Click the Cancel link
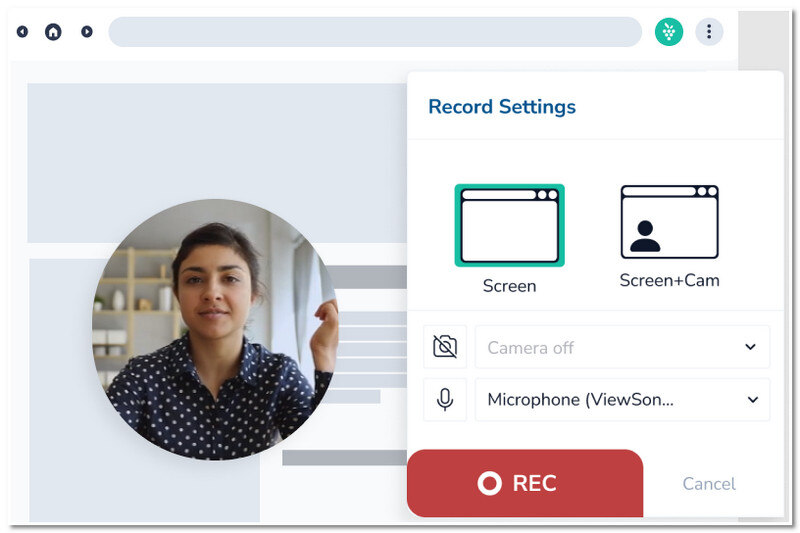The width and height of the screenshot is (800, 533). pos(709,484)
